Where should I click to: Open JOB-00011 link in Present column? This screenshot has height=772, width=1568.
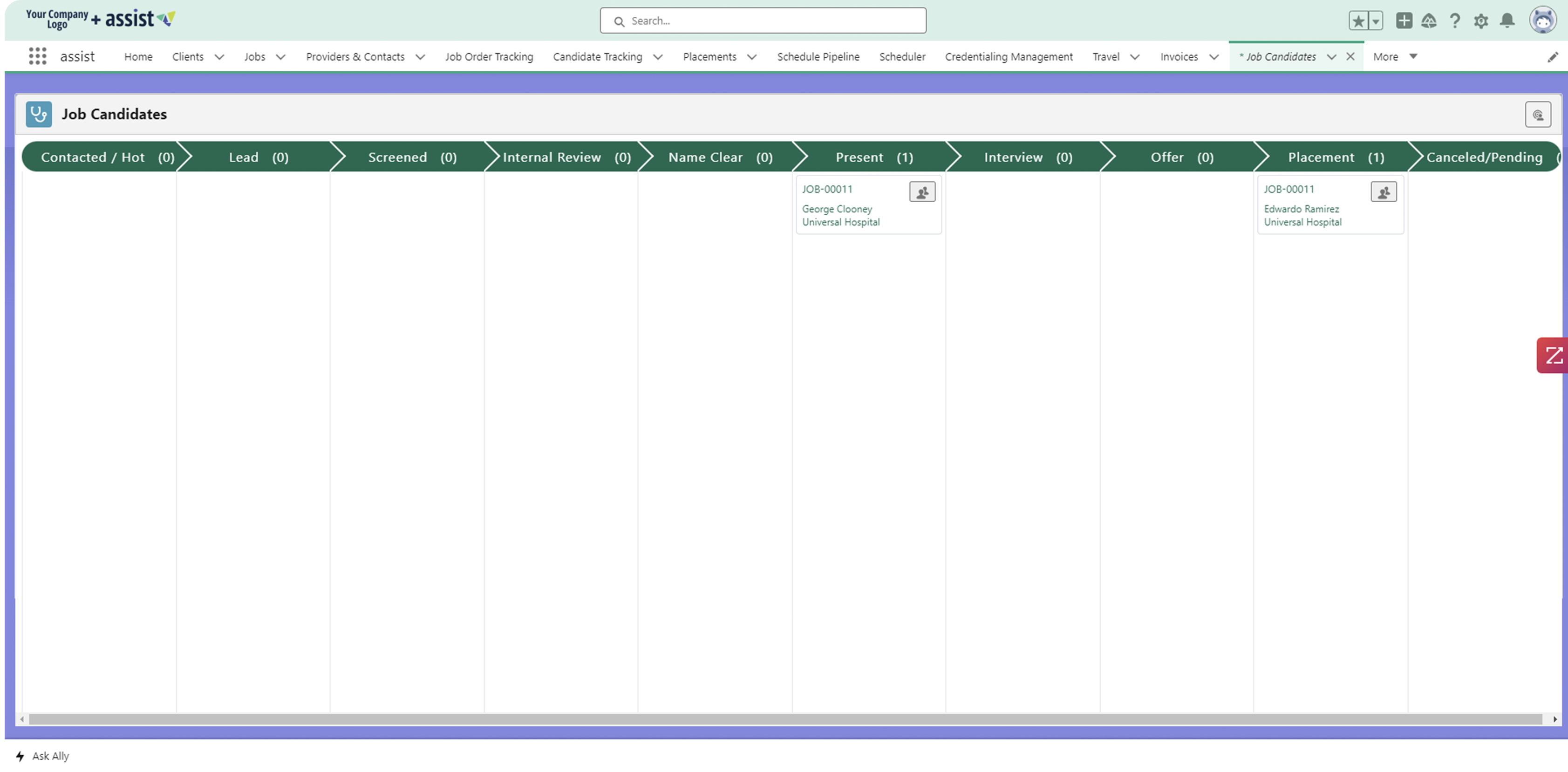[x=826, y=189]
